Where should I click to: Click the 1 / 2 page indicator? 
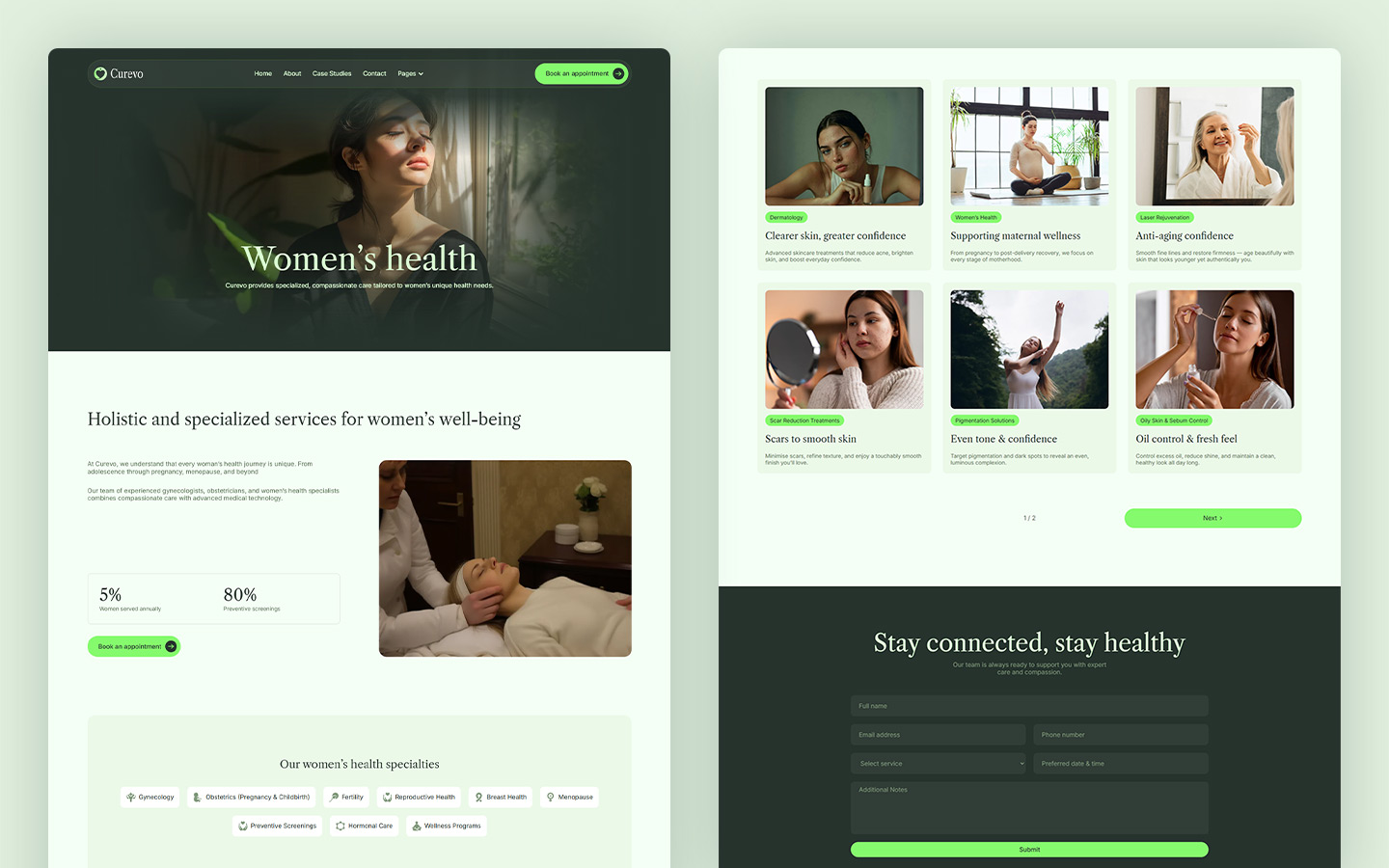[x=1028, y=518]
